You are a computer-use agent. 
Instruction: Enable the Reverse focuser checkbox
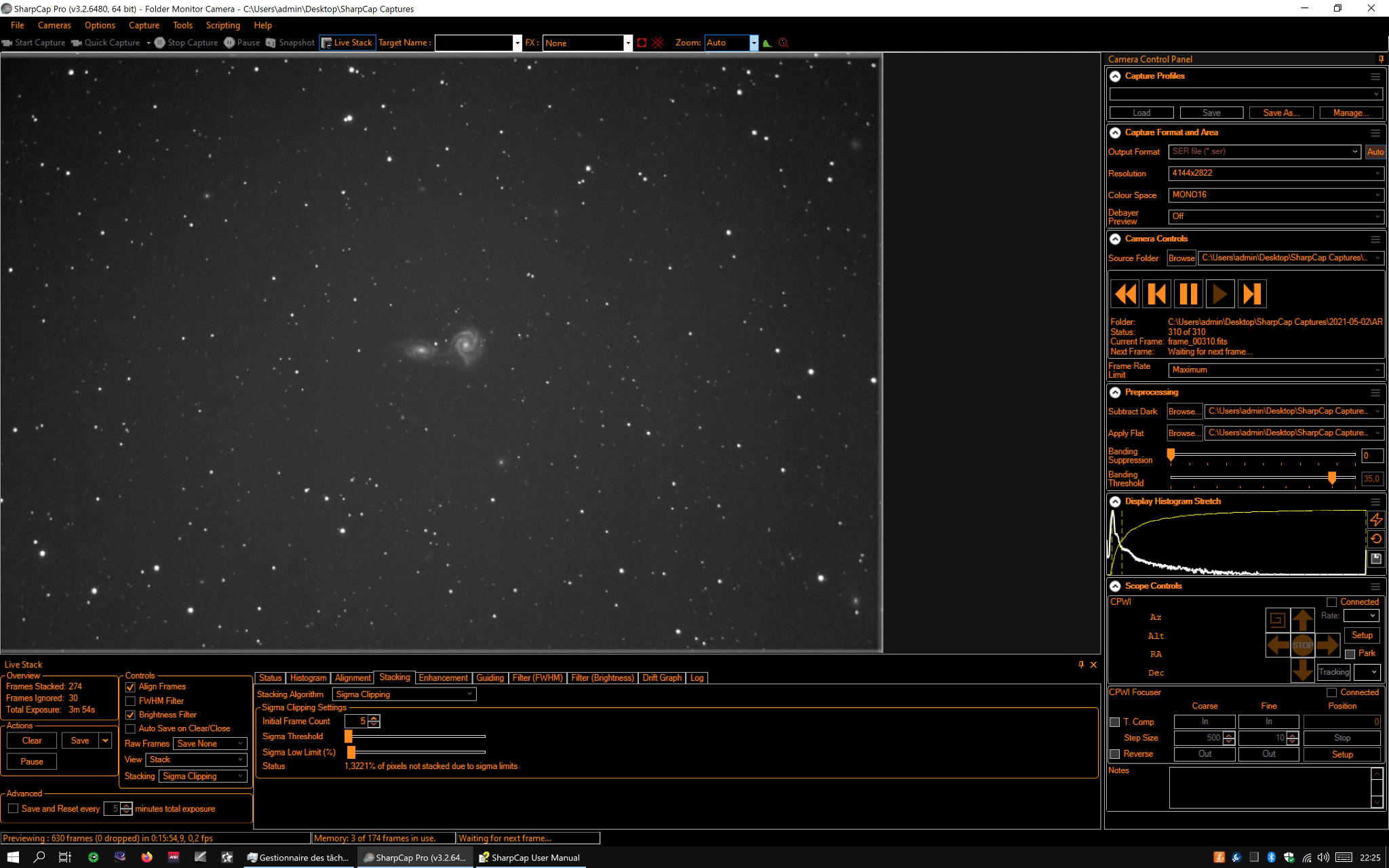[x=1114, y=754]
